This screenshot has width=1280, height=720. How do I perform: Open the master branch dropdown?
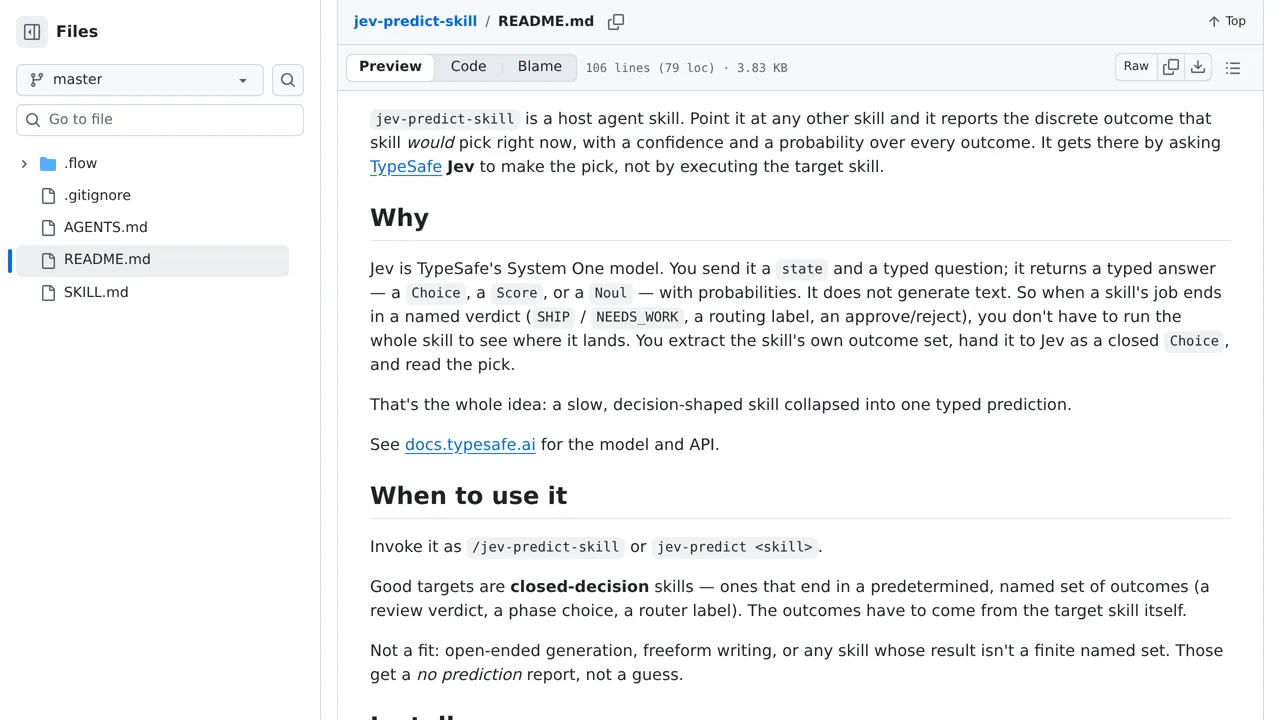[x=140, y=80]
